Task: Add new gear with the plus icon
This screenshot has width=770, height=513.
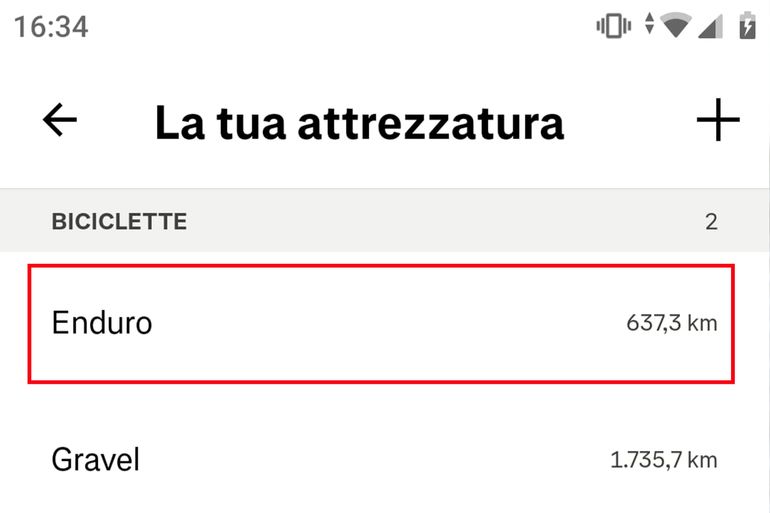Action: pyautogui.click(x=717, y=121)
